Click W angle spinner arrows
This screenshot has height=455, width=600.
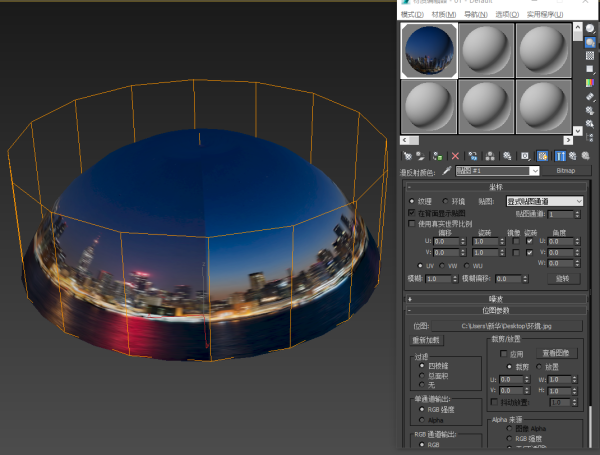pyautogui.click(x=577, y=263)
